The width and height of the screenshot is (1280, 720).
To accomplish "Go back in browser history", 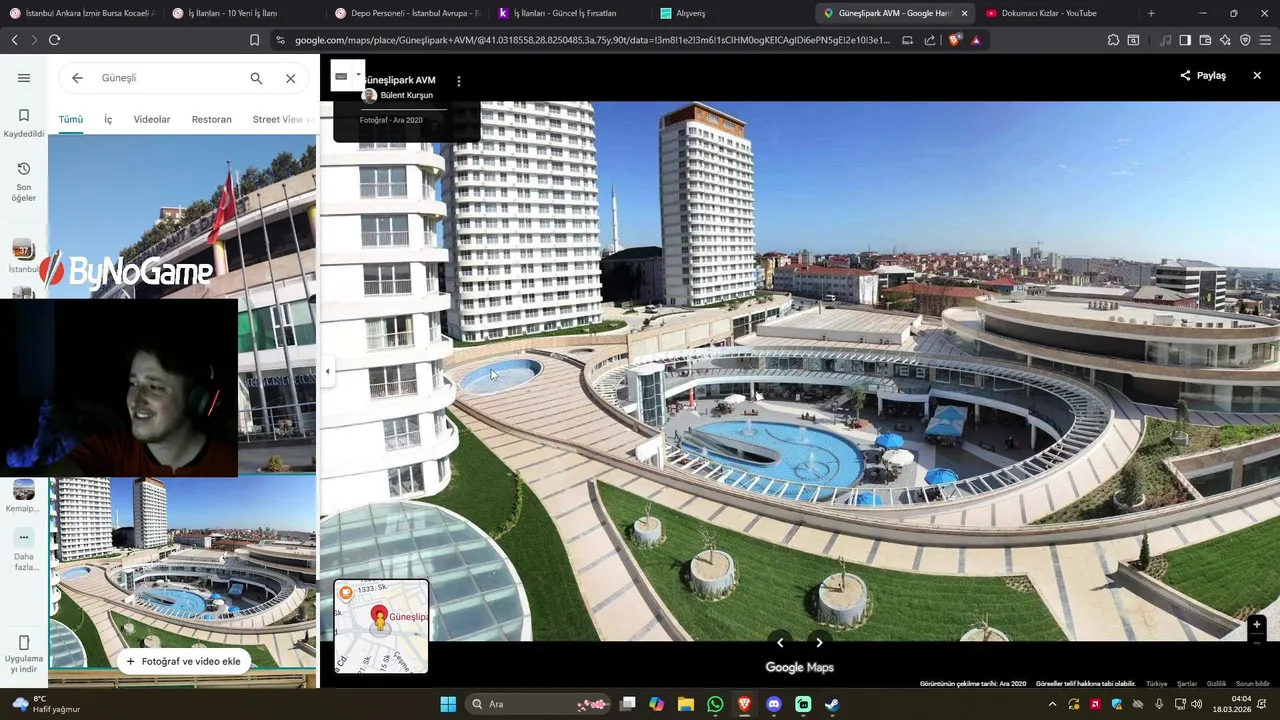I will 14,40.
